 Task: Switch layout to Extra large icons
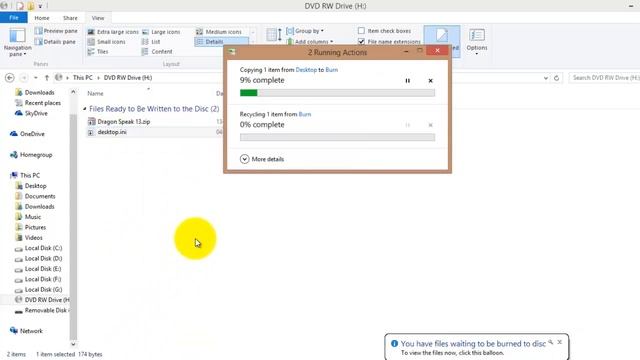pos(113,32)
